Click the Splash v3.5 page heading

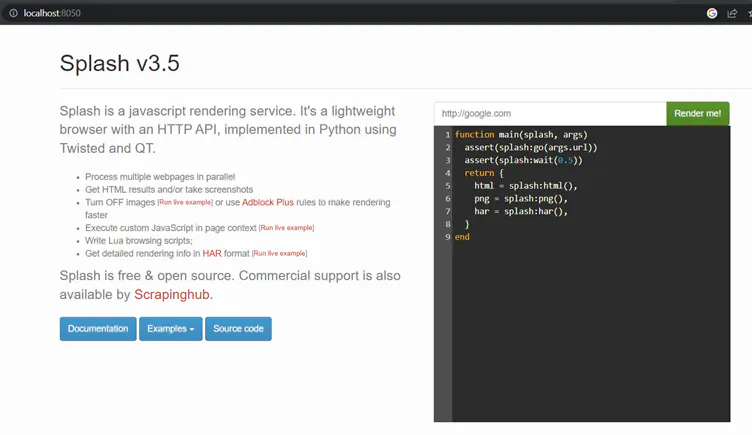[x=119, y=63]
